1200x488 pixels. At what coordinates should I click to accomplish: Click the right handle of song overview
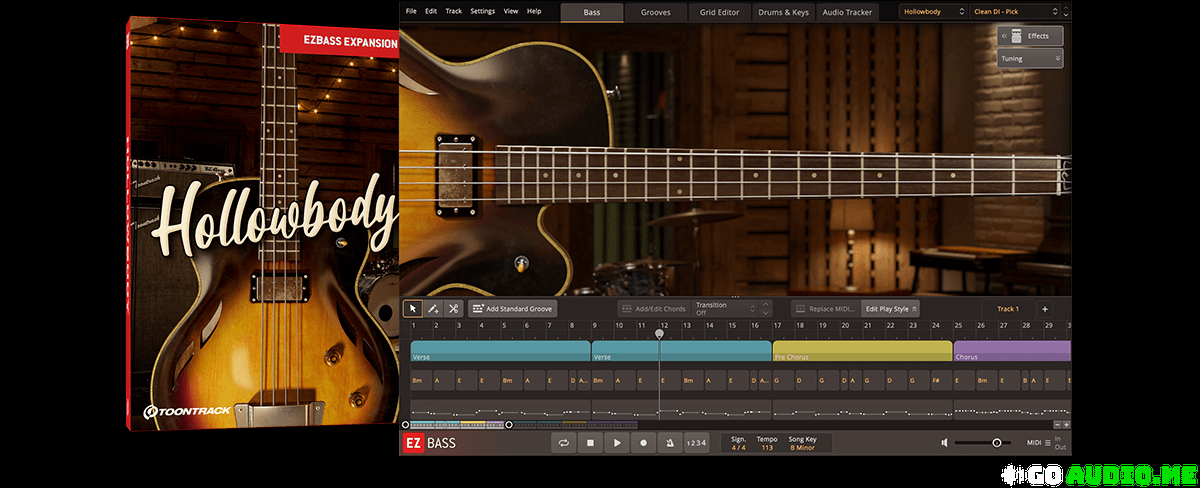coord(509,425)
